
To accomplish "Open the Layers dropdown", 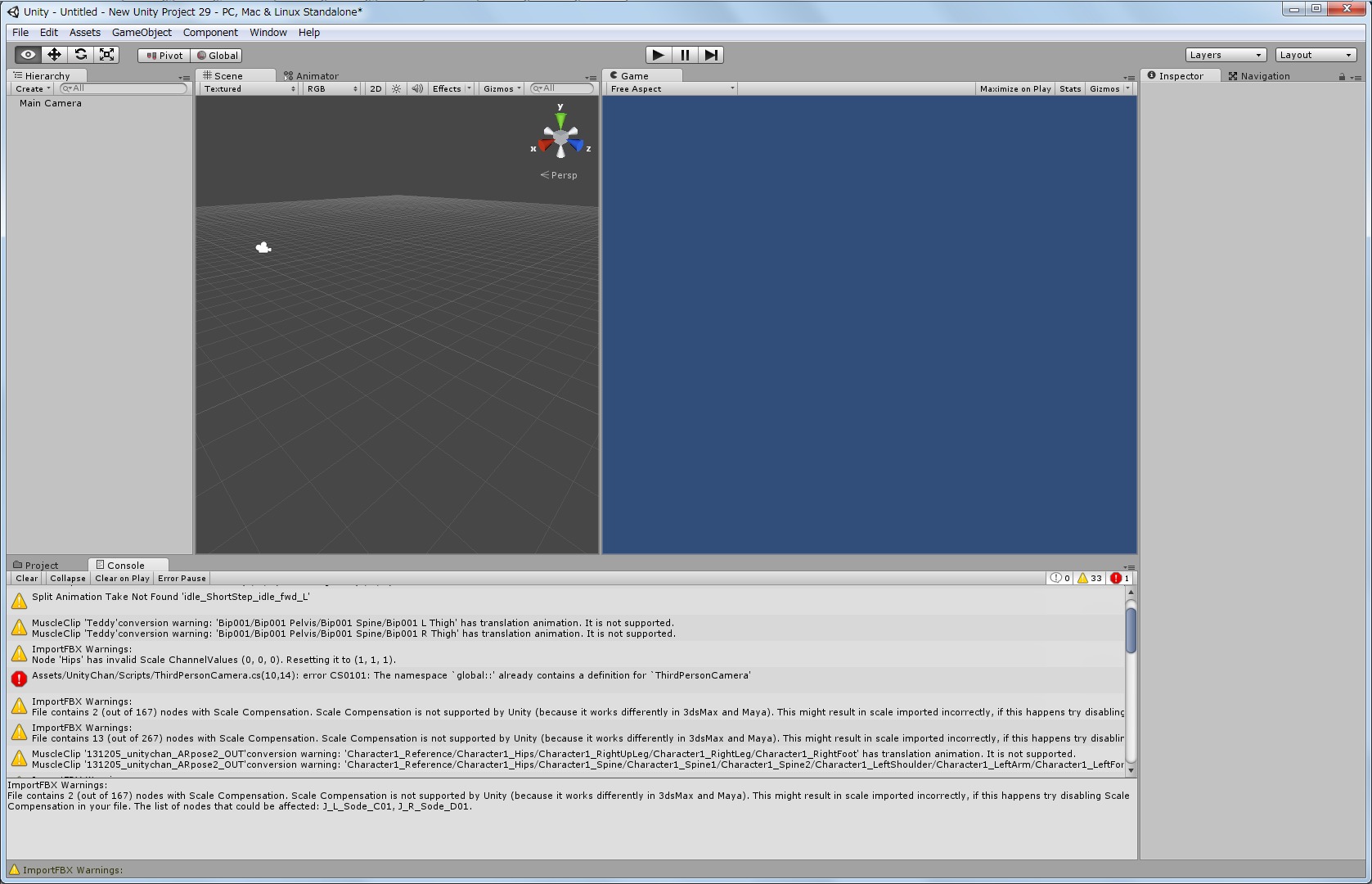I will 1225,55.
